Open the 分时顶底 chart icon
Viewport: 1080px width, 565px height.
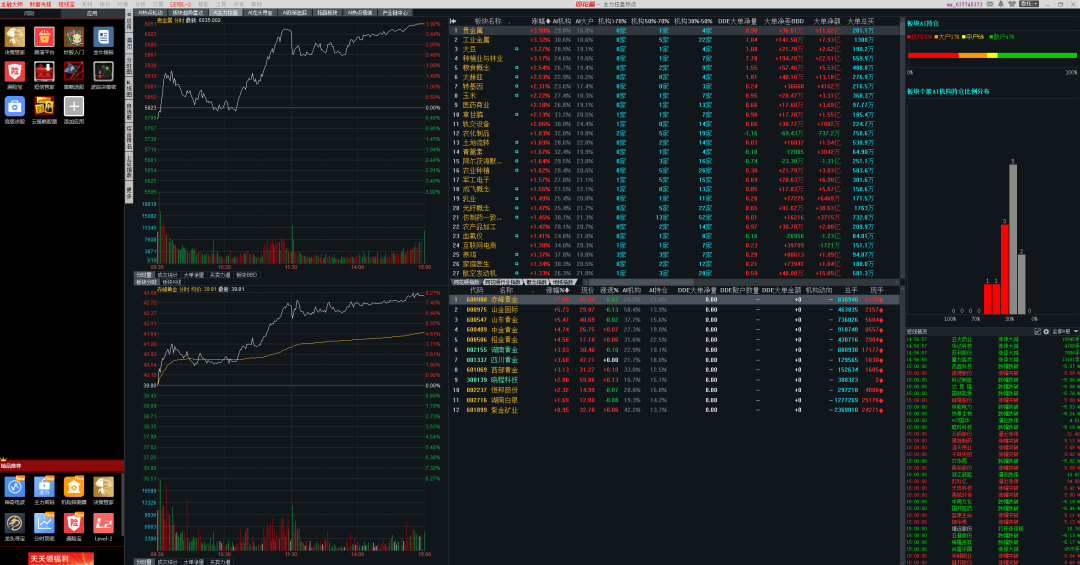click(x=44, y=522)
